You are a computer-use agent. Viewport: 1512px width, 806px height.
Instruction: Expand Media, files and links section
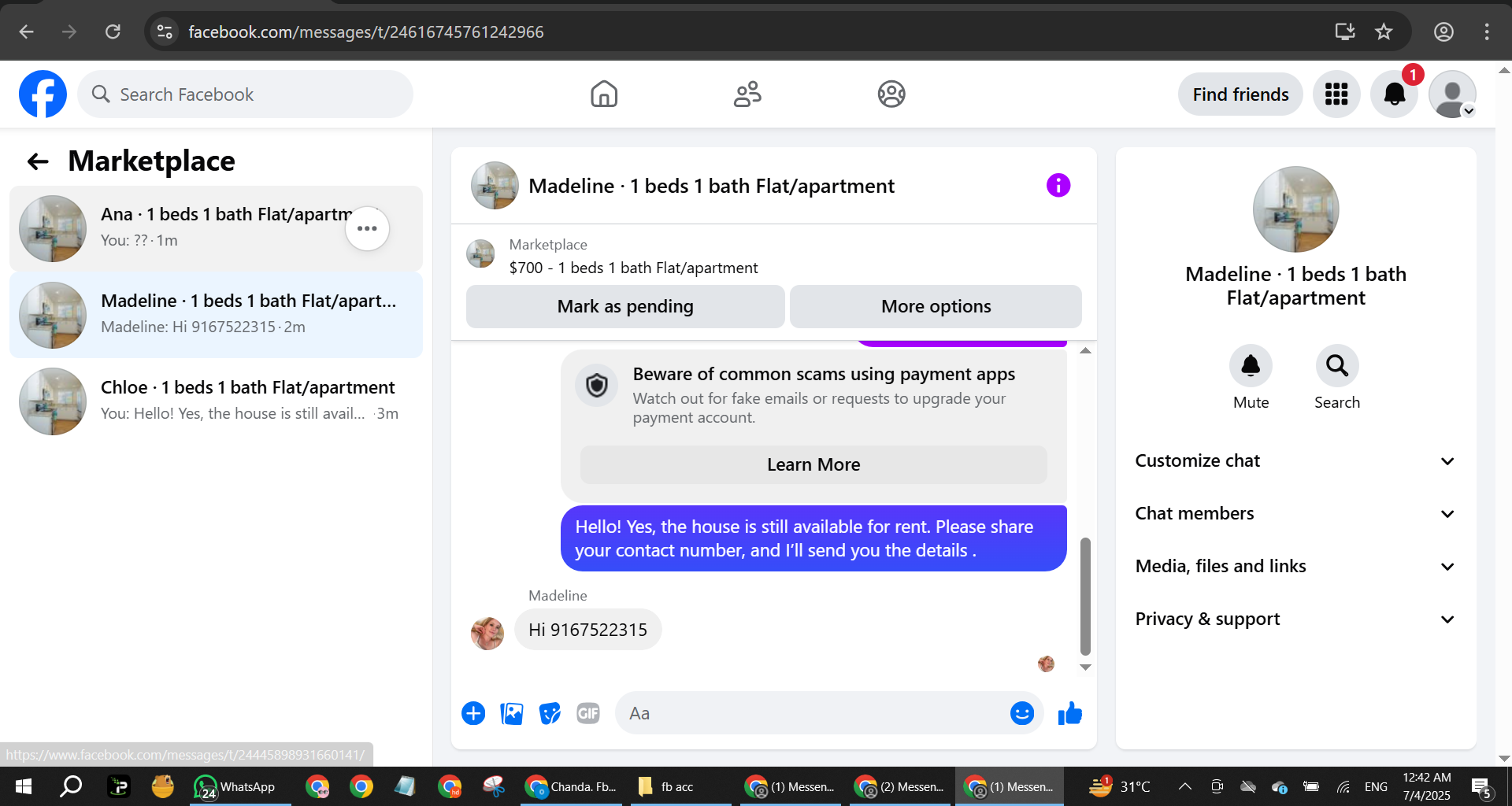[1295, 567]
